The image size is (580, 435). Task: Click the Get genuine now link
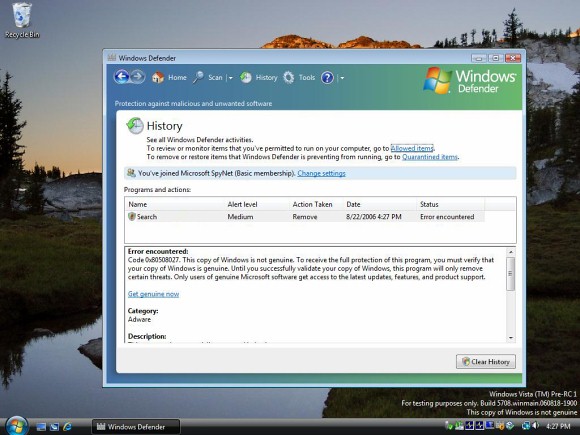153,294
